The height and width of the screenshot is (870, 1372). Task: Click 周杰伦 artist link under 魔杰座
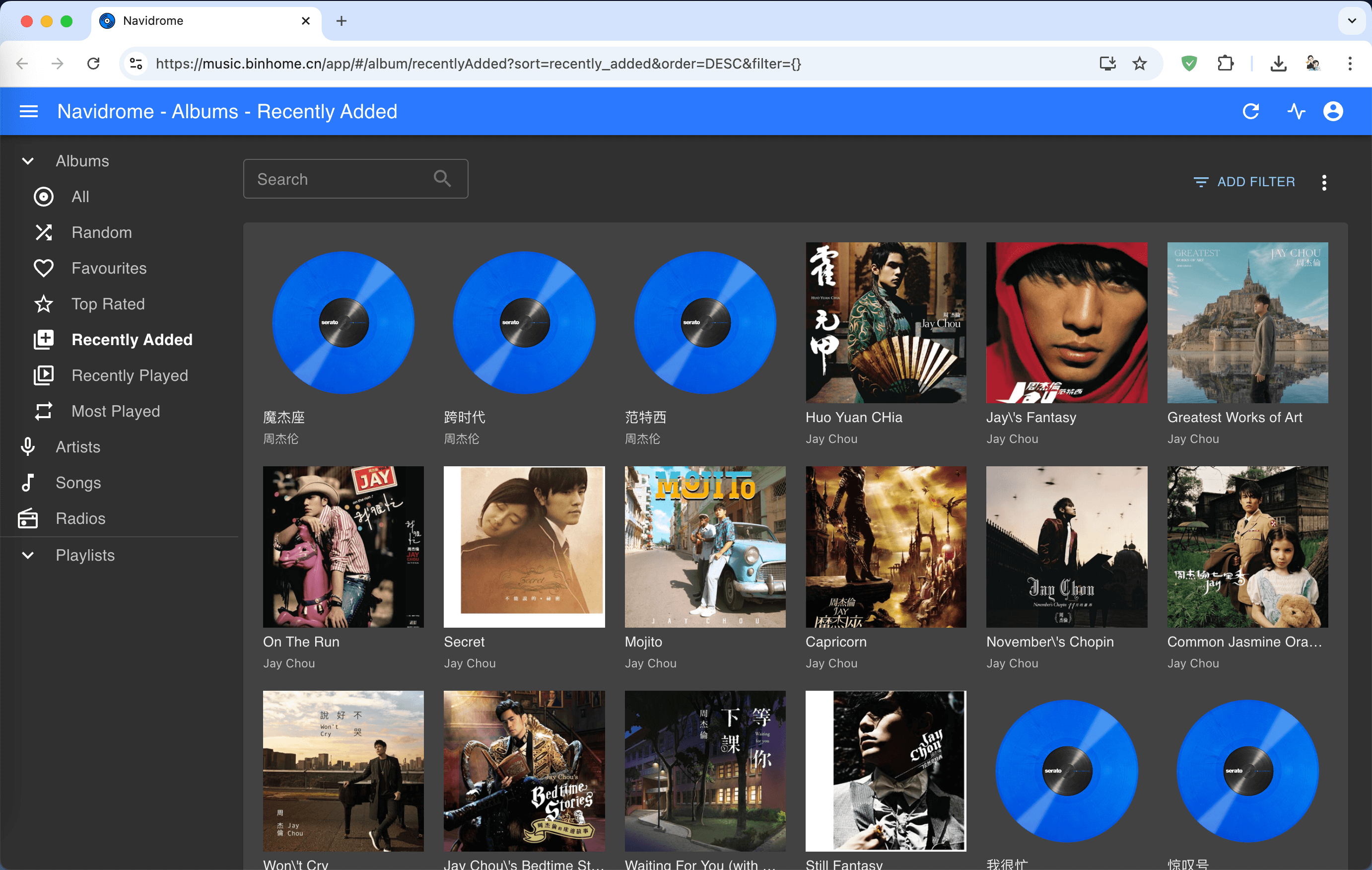point(280,439)
